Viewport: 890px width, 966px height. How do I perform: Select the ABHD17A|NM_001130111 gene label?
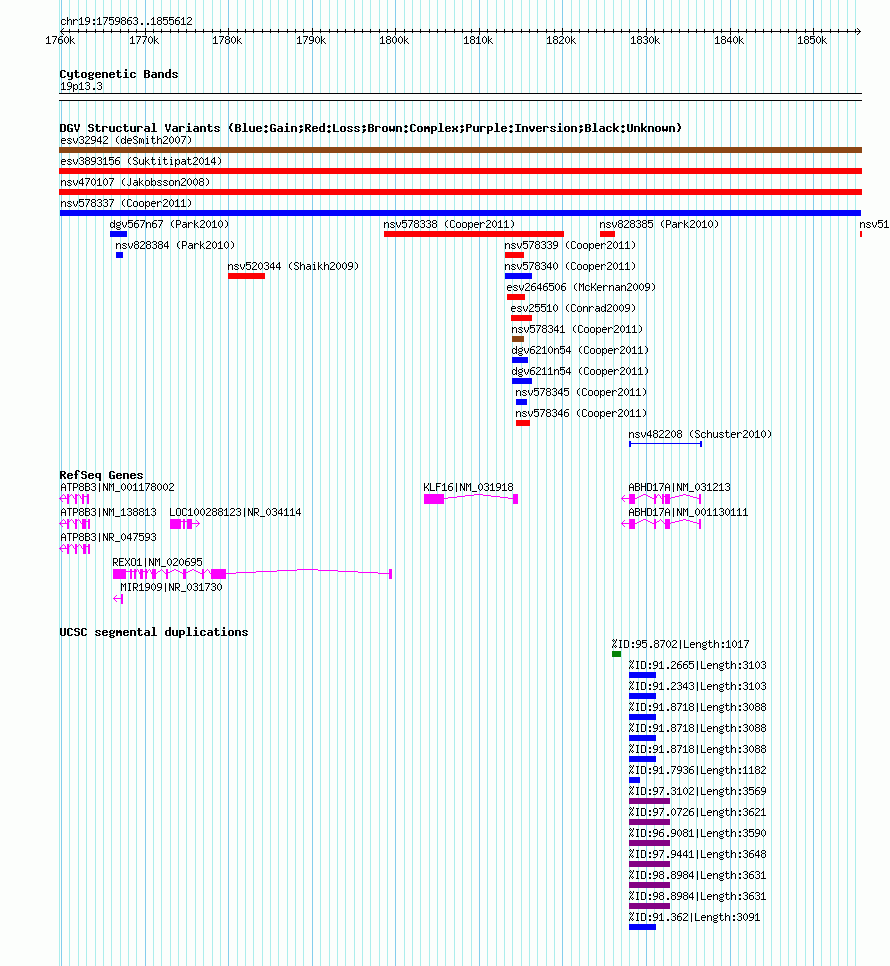pyautogui.click(x=688, y=513)
